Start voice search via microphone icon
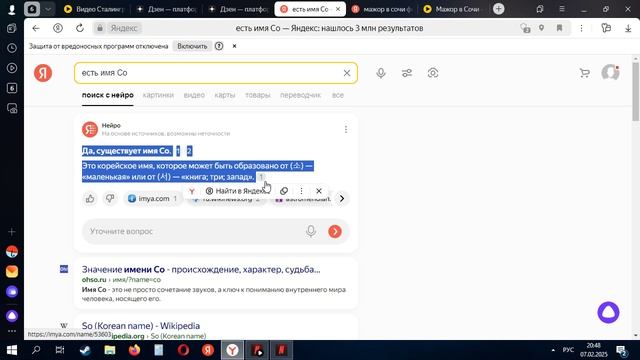The image size is (640, 360). 381,73
